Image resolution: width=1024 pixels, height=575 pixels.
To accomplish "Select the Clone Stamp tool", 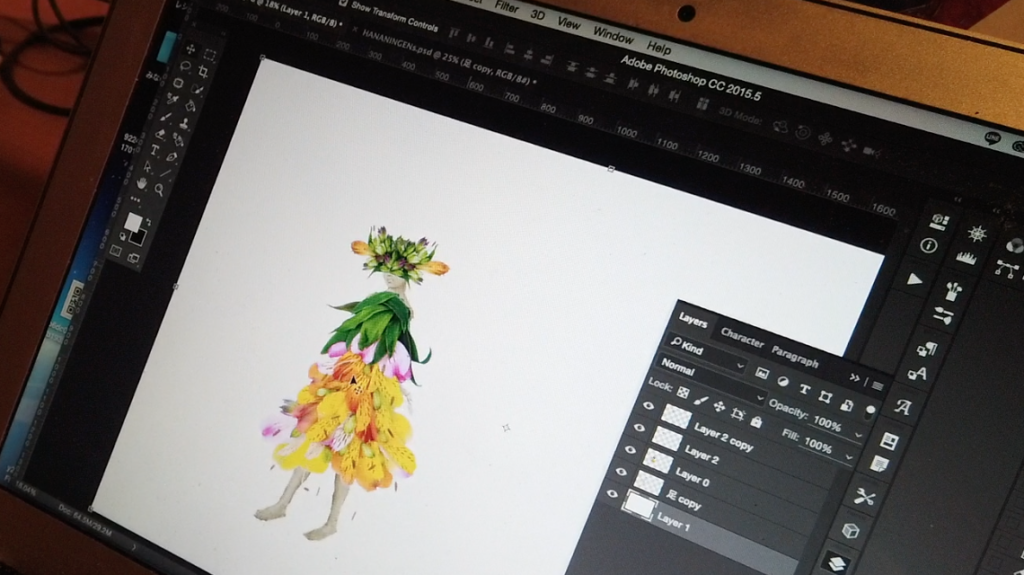I will tap(185, 123).
